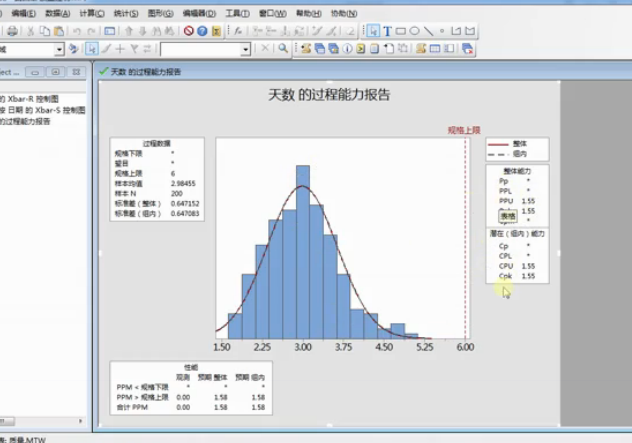
Task: Click the 规格上限 red label
Action: point(464,130)
